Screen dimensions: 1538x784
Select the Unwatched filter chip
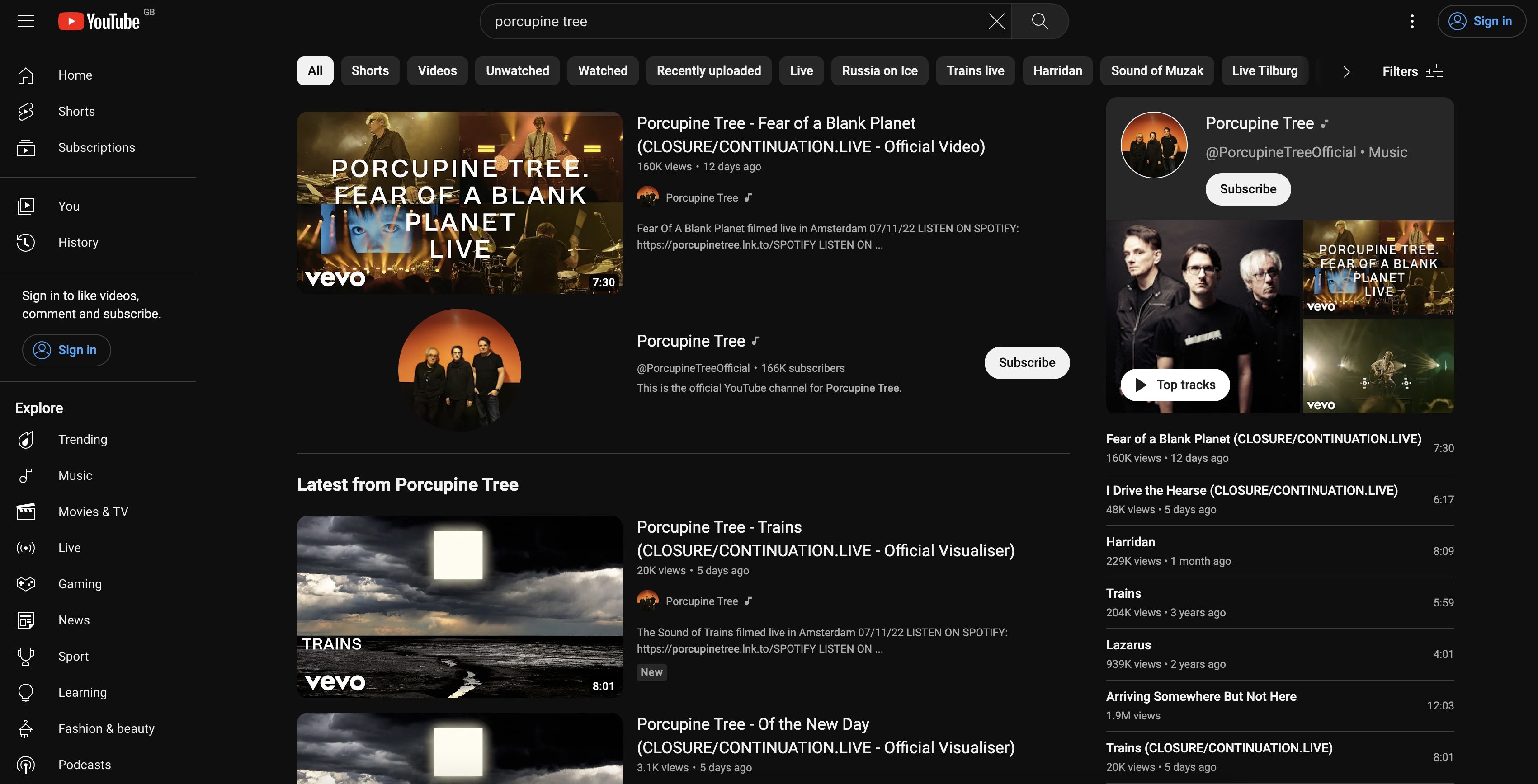pos(517,71)
